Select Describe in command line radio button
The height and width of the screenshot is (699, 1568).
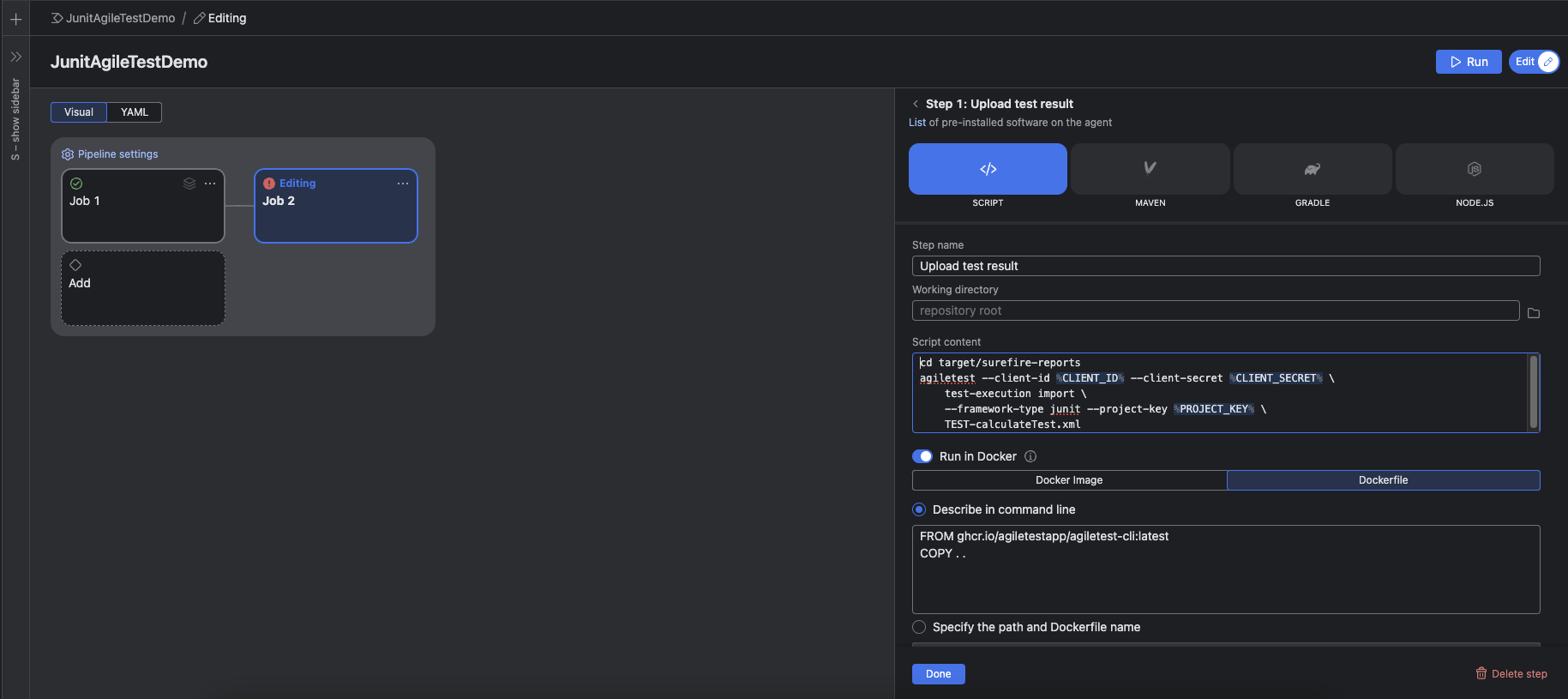click(x=919, y=509)
